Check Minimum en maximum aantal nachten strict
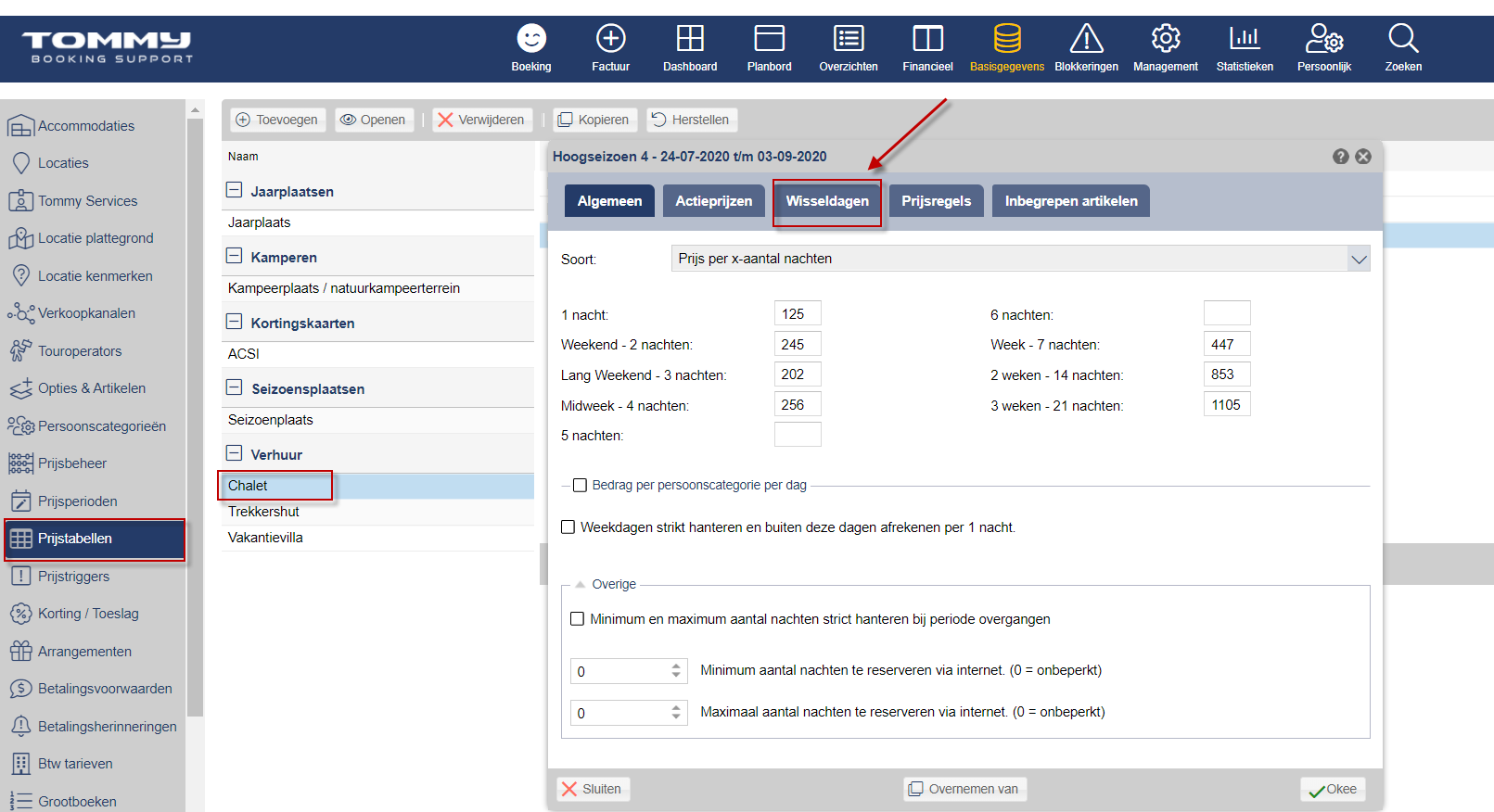 577,619
